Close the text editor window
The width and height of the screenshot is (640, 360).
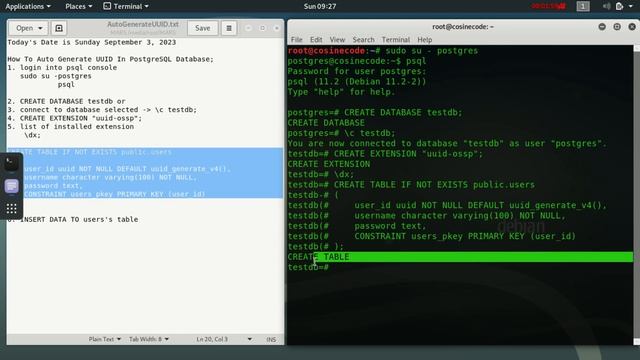point(276,28)
